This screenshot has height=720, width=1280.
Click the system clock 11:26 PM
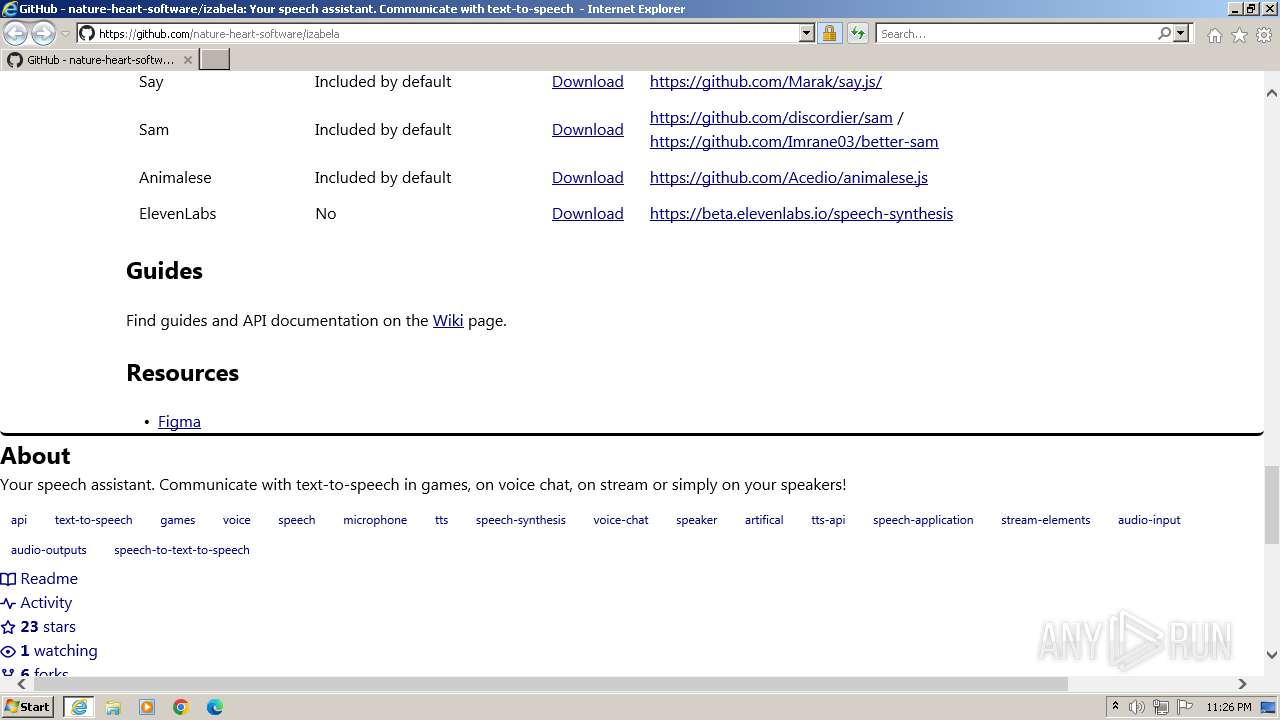1229,707
